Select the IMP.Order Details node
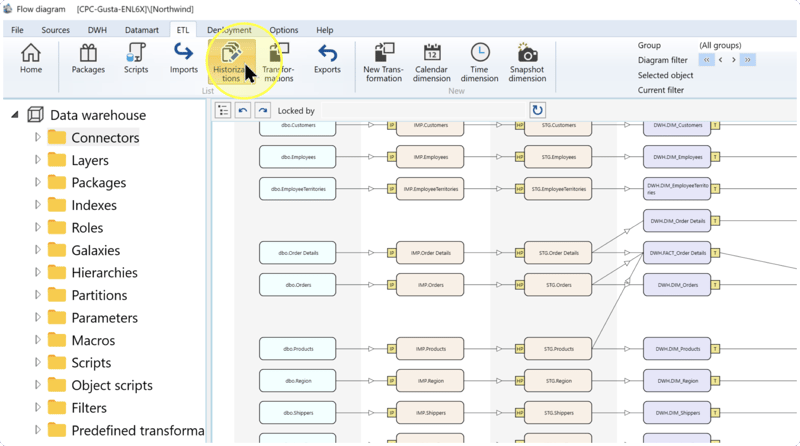The width and height of the screenshot is (800, 446). (x=430, y=253)
